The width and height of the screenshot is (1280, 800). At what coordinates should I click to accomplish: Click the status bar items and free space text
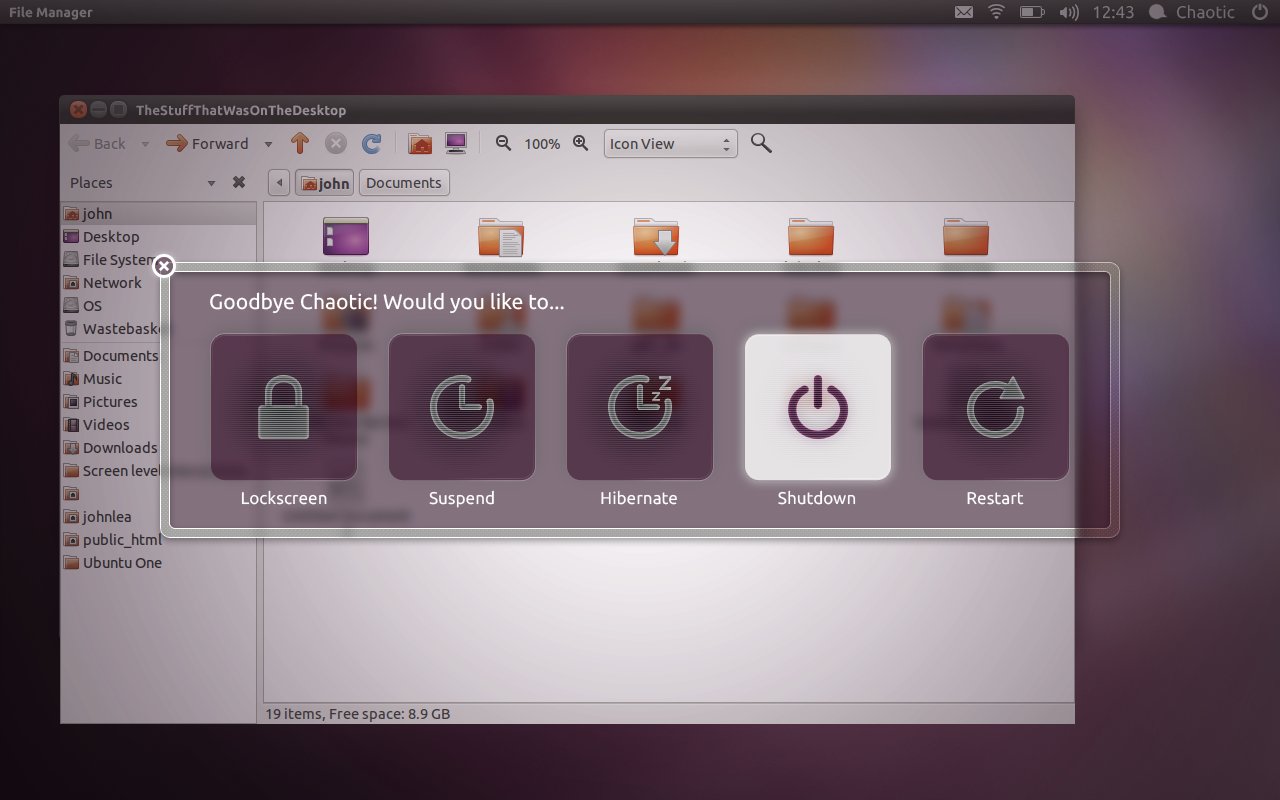pyautogui.click(x=358, y=714)
